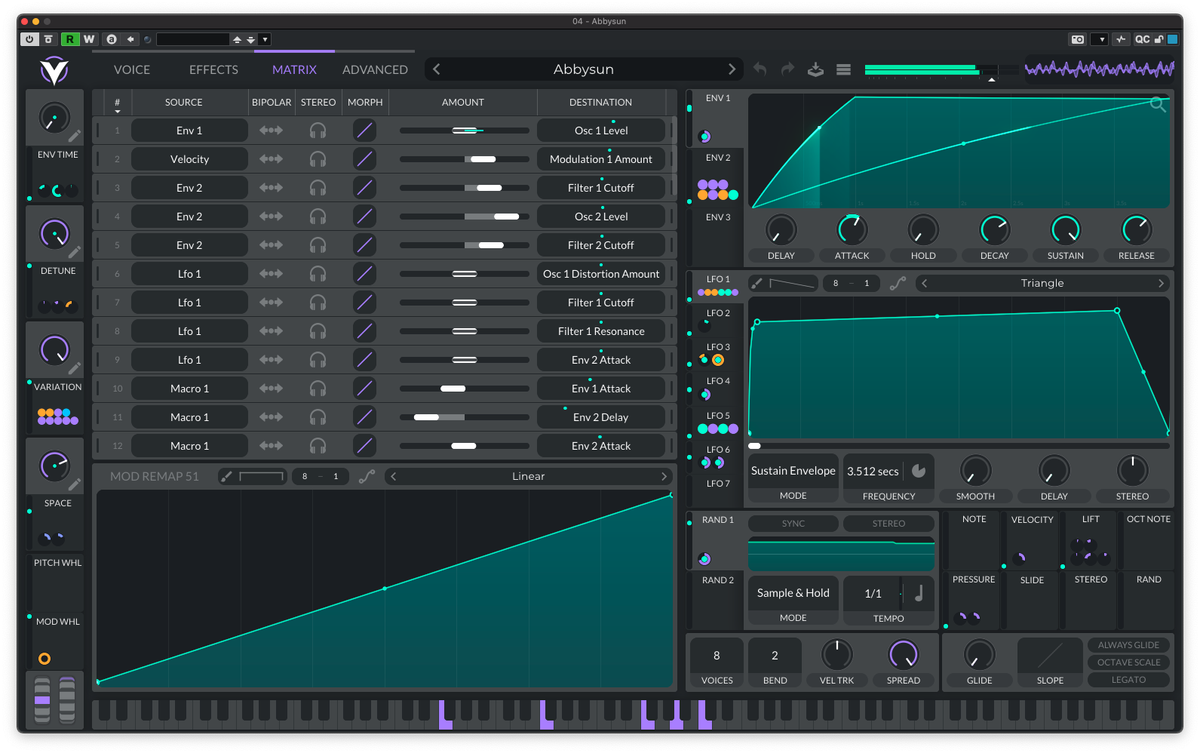The width and height of the screenshot is (1200, 753).
Task: Enable Octave Scale
Action: click(1129, 662)
